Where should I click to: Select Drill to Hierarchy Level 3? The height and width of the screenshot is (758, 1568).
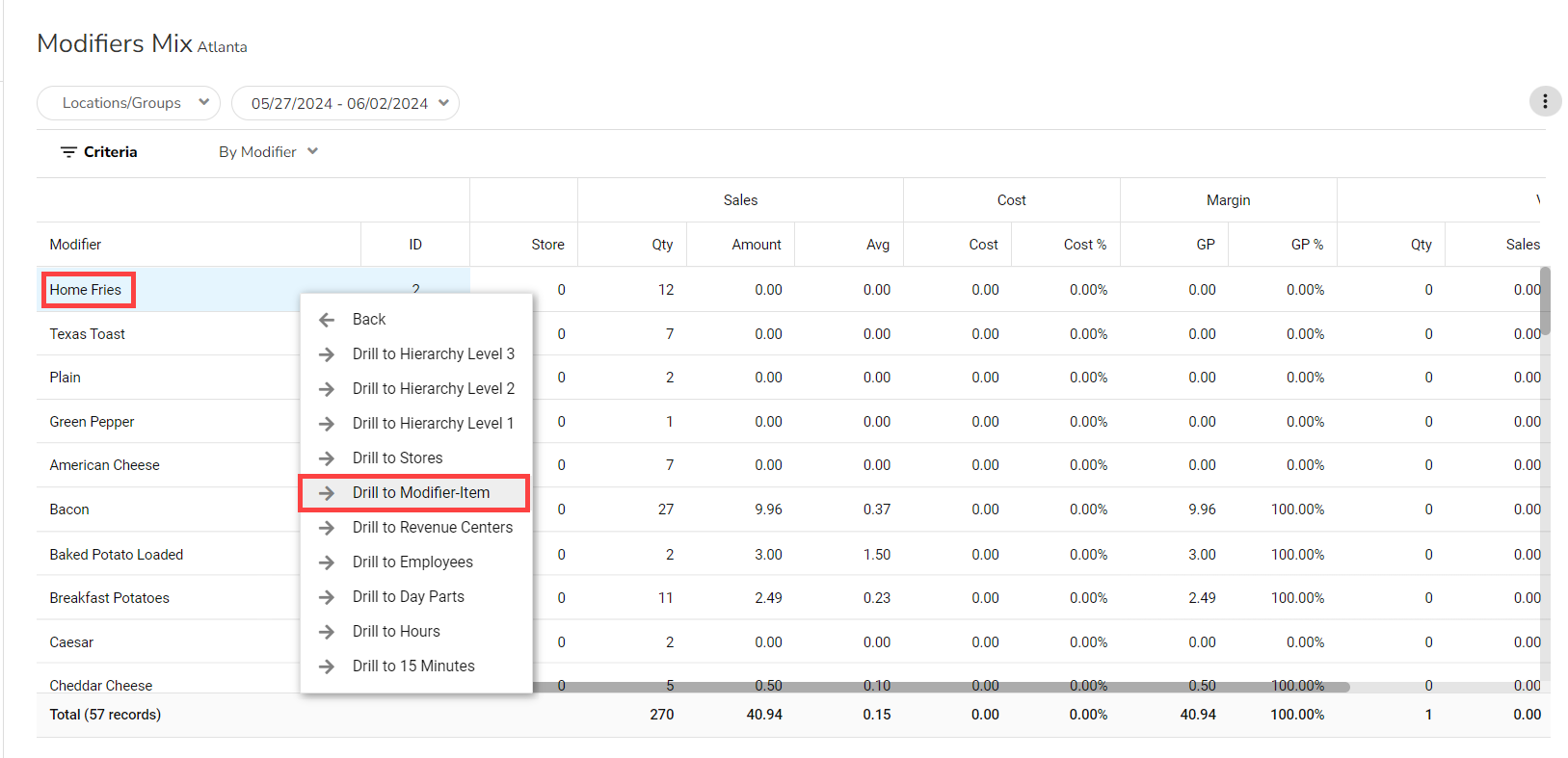[x=433, y=354]
